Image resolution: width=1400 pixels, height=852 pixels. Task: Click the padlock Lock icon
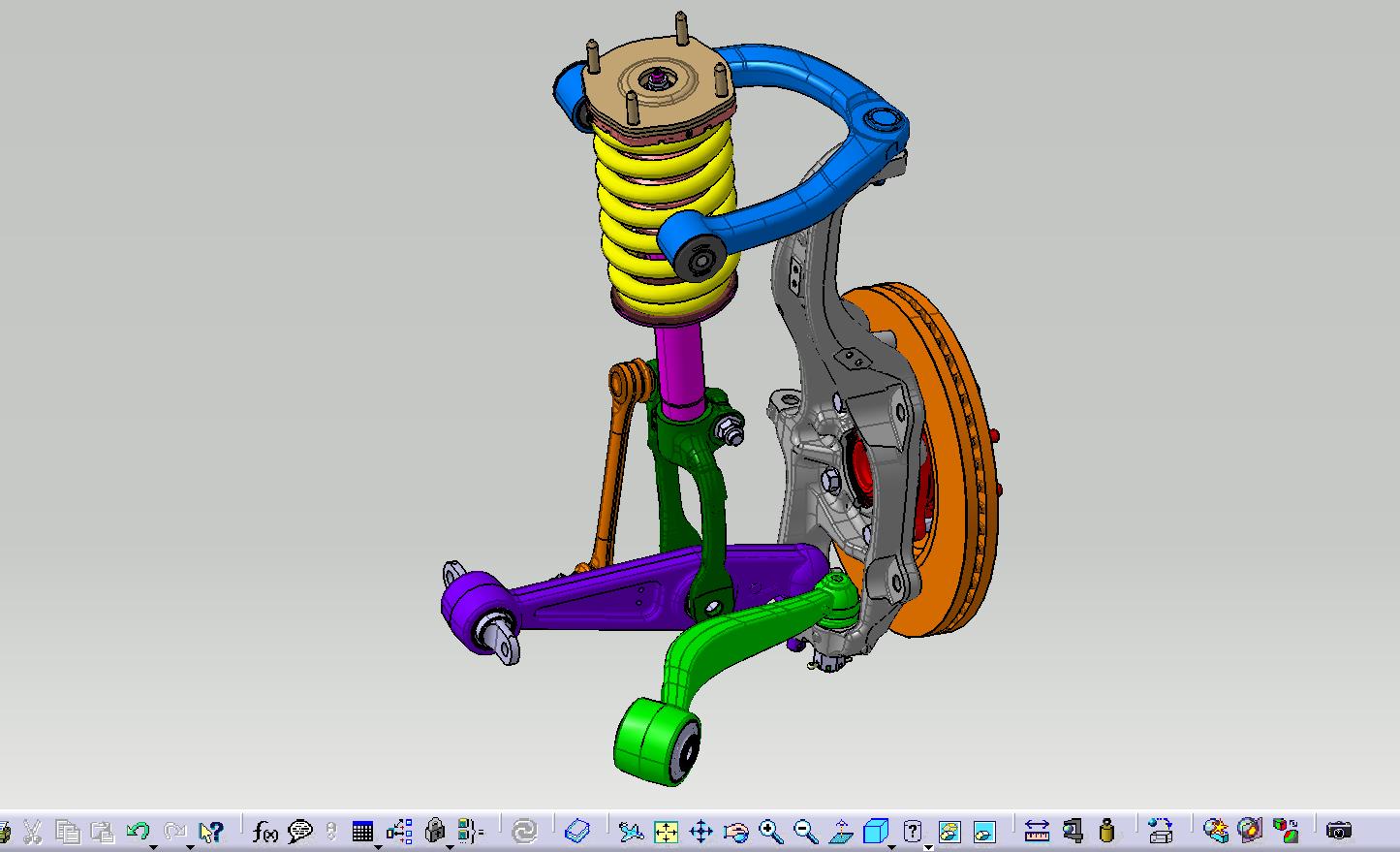coord(435,830)
